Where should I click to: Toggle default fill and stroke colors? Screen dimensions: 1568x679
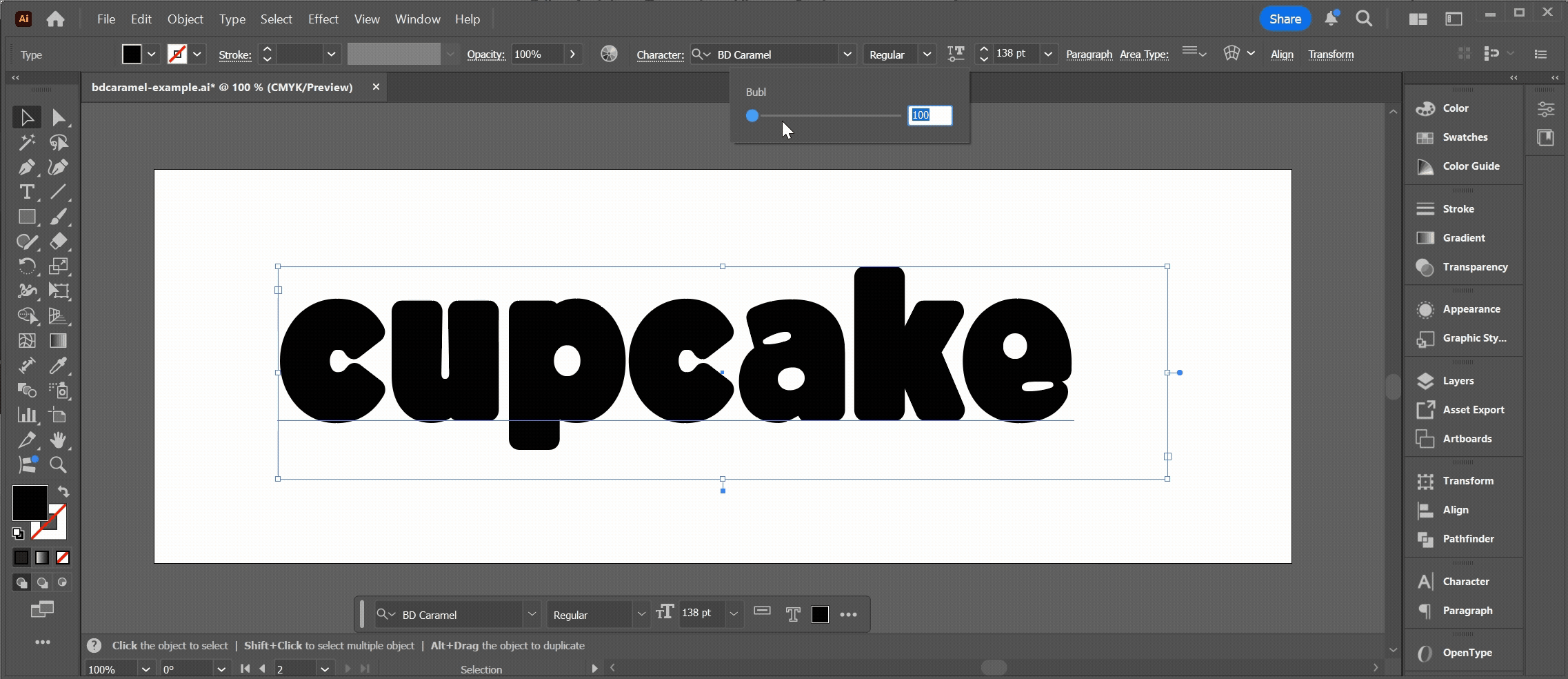point(18,533)
